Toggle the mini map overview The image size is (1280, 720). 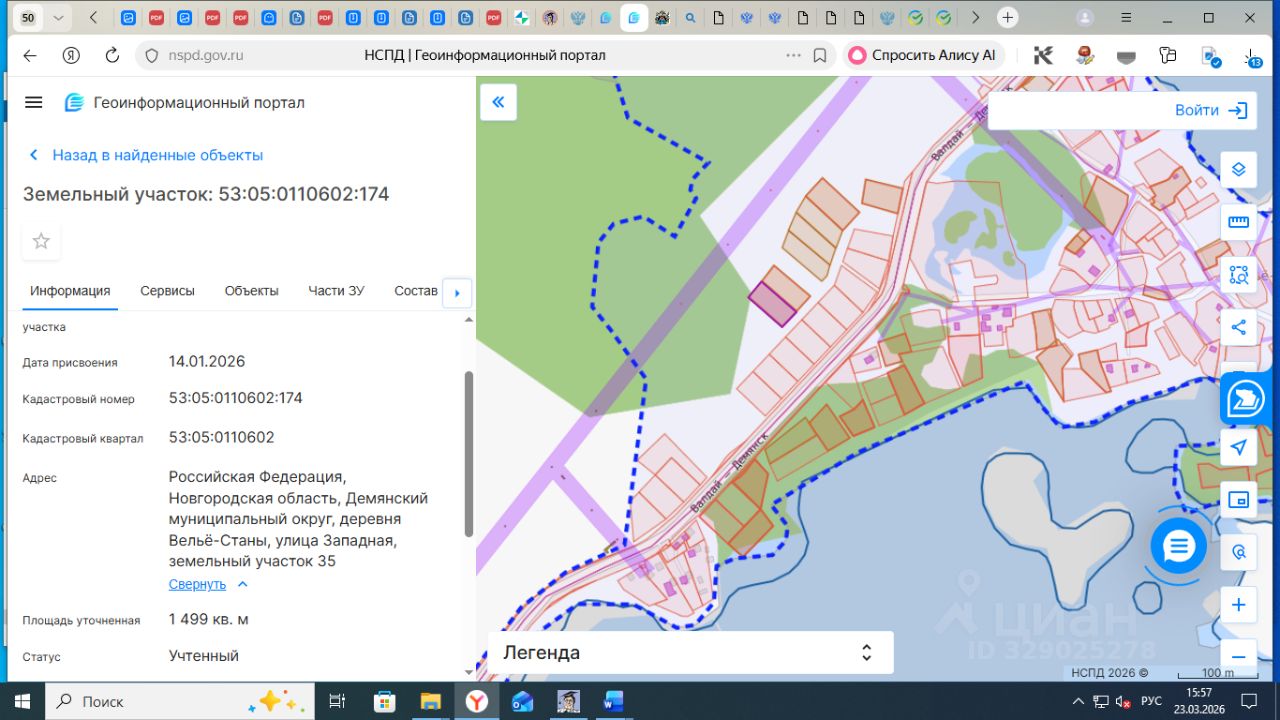pyautogui.click(x=1238, y=499)
